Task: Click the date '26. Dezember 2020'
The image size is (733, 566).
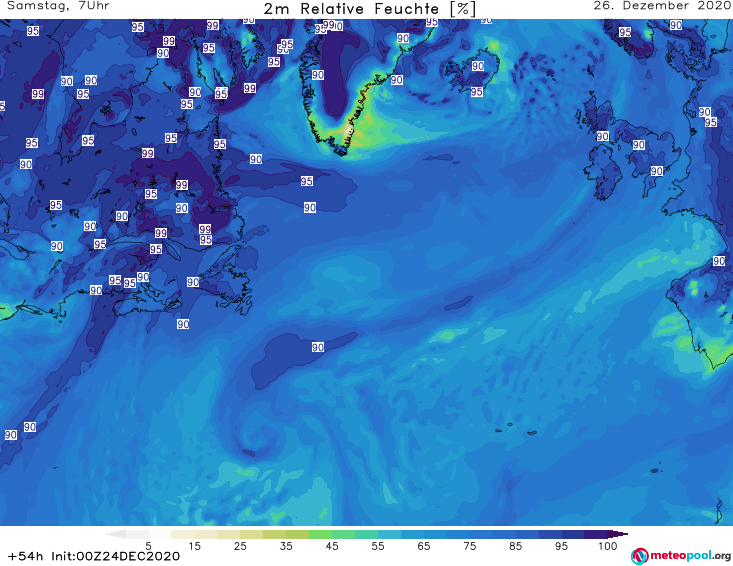Action: click(x=661, y=6)
